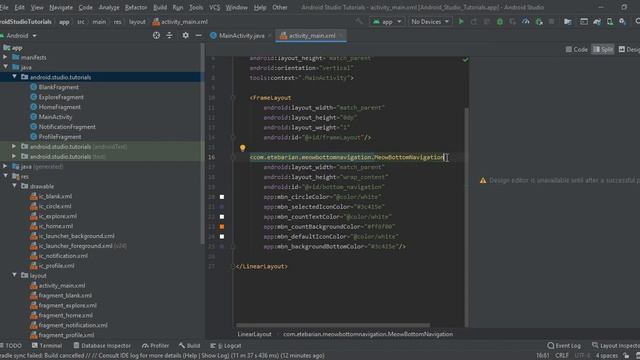The image size is (640, 360).
Task: Open the Refactor menu
Action: [x=136, y=7]
